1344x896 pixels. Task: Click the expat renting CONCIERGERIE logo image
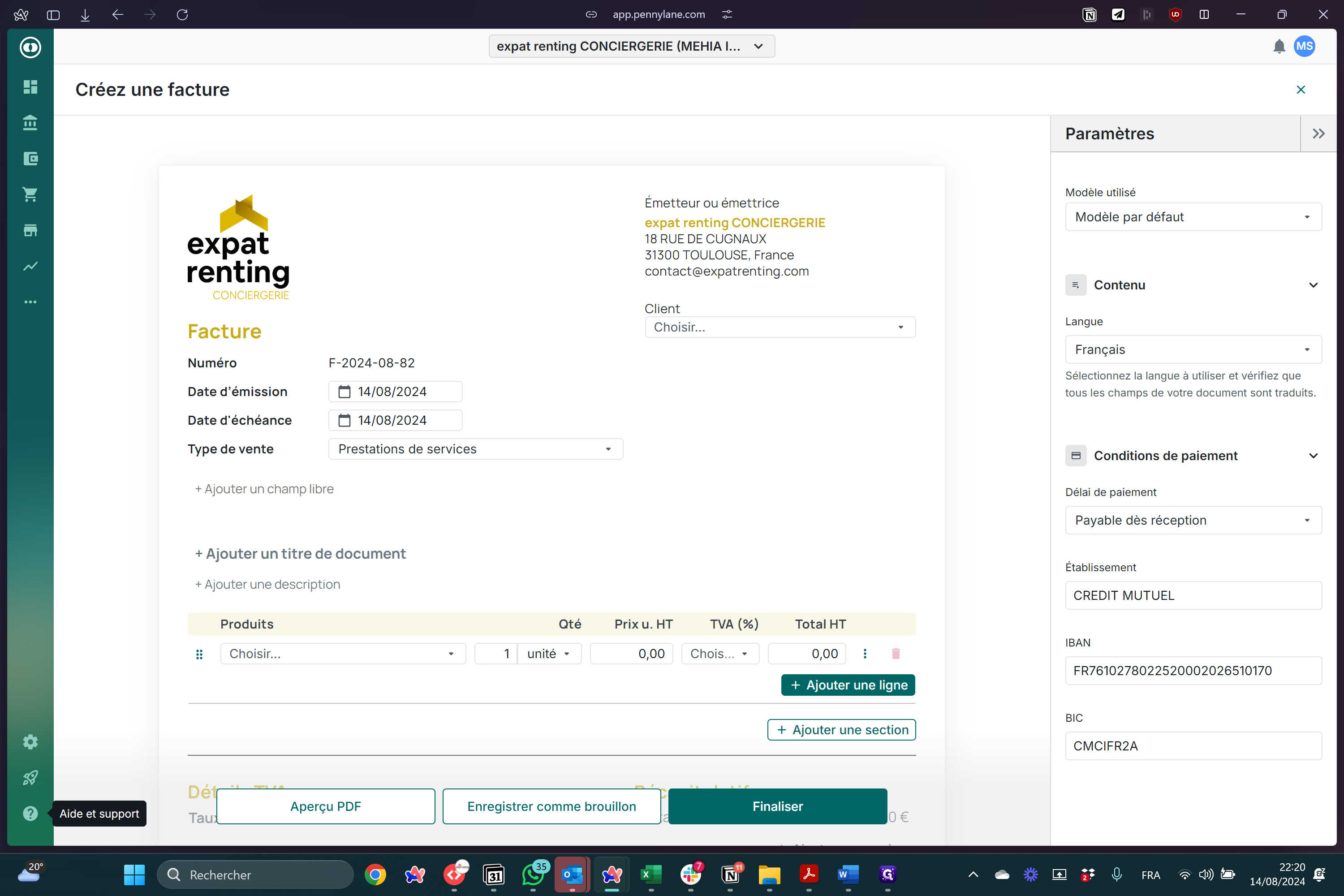click(238, 247)
